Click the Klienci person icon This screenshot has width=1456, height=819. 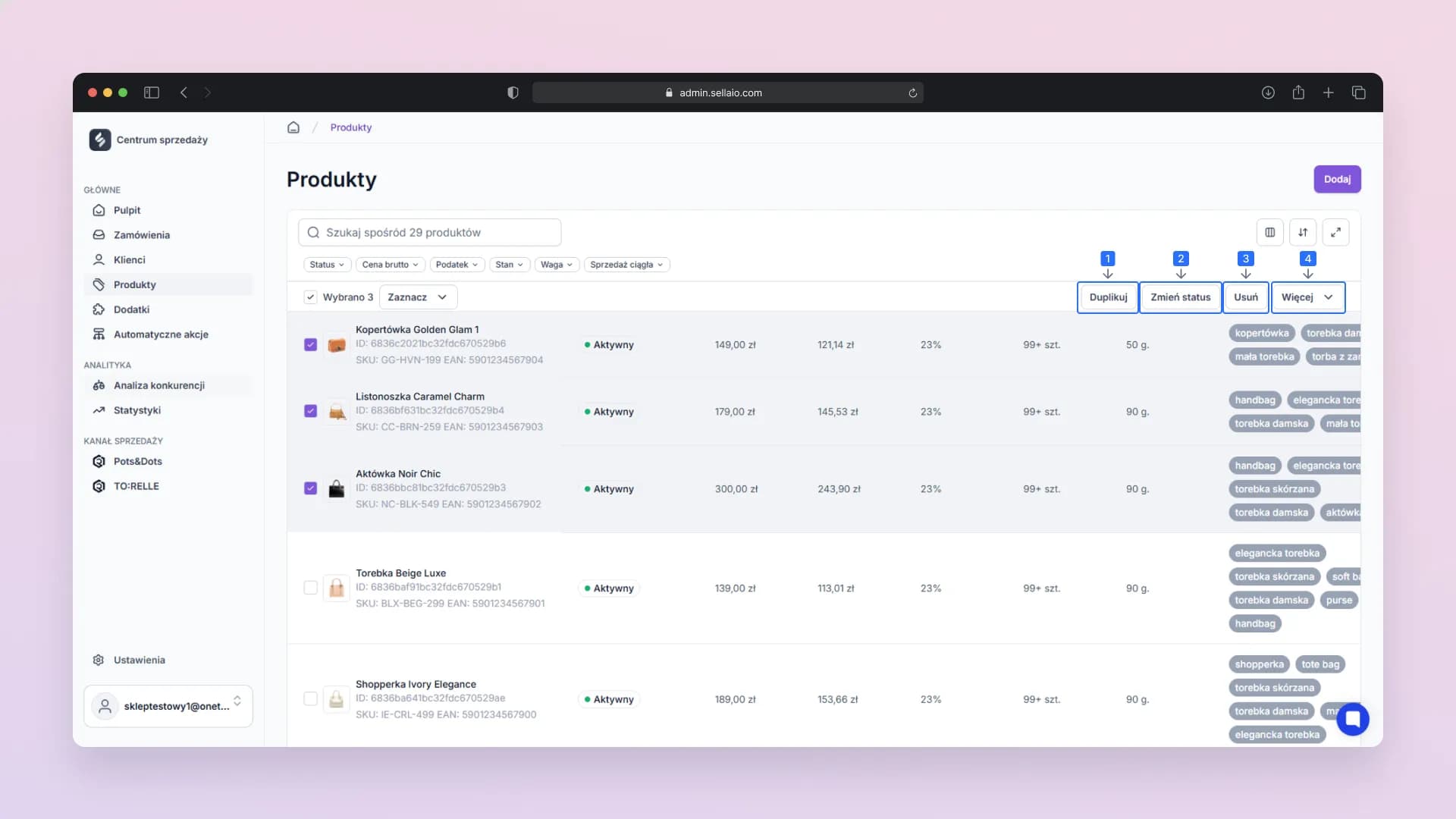(x=99, y=259)
